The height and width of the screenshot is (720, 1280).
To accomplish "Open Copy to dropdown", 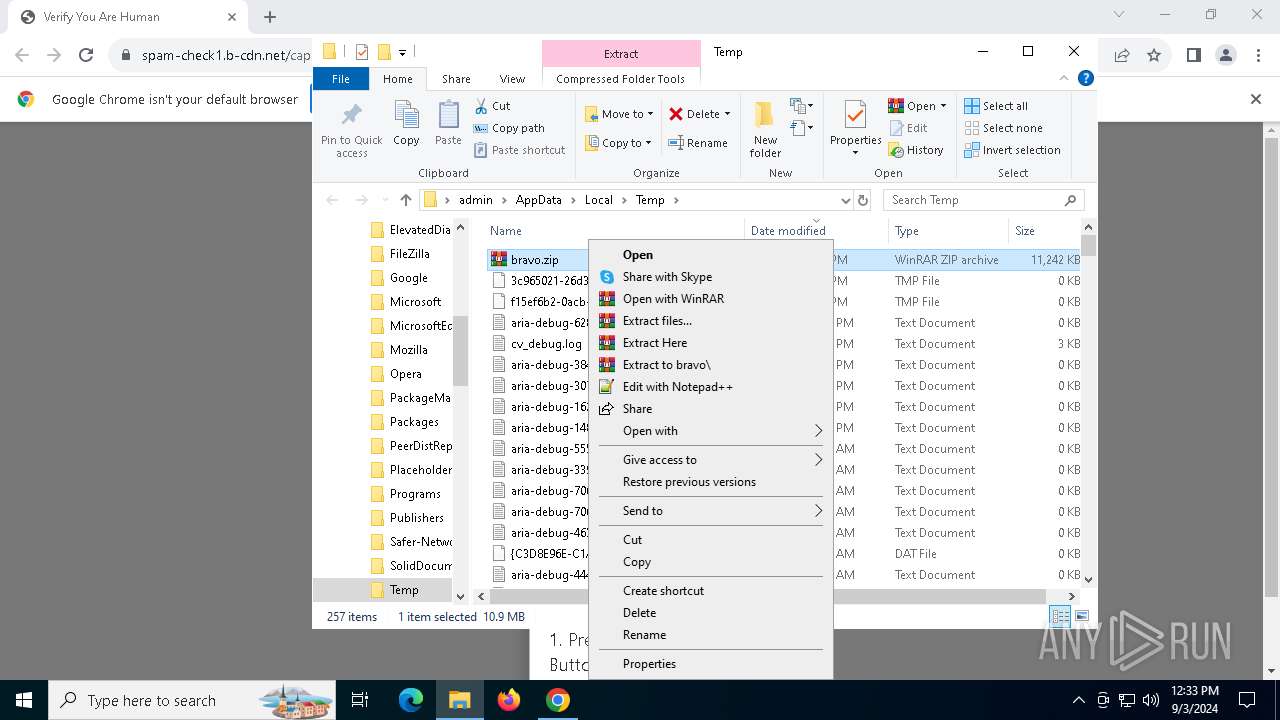I will pyautogui.click(x=619, y=143).
